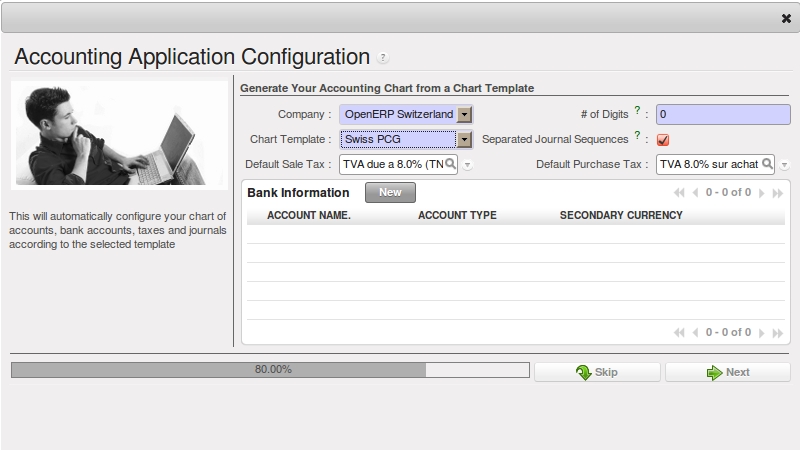Show help for Separated Journal Sequences
Image resolution: width=800 pixels, height=450 pixels.
point(636,135)
